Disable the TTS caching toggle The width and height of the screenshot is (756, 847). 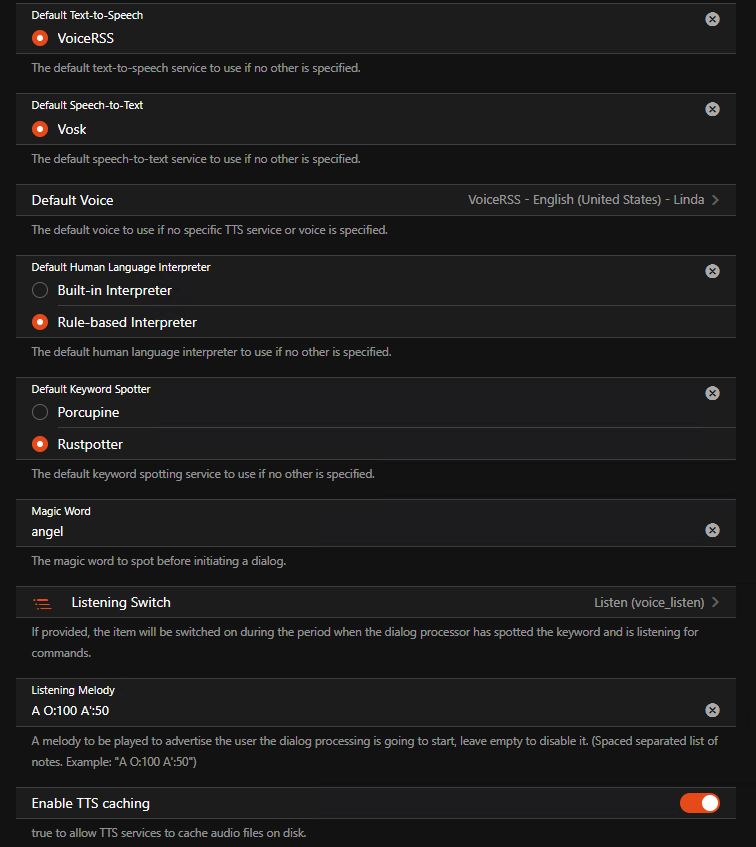click(x=699, y=803)
